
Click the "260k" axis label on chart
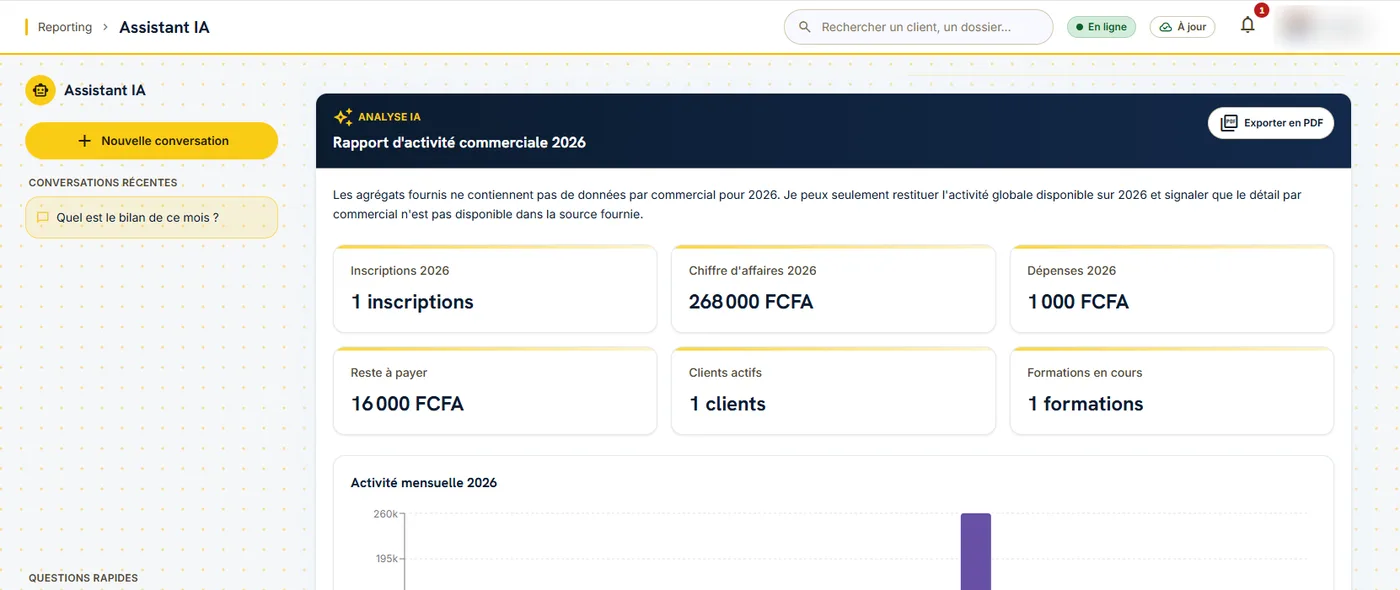coord(386,514)
